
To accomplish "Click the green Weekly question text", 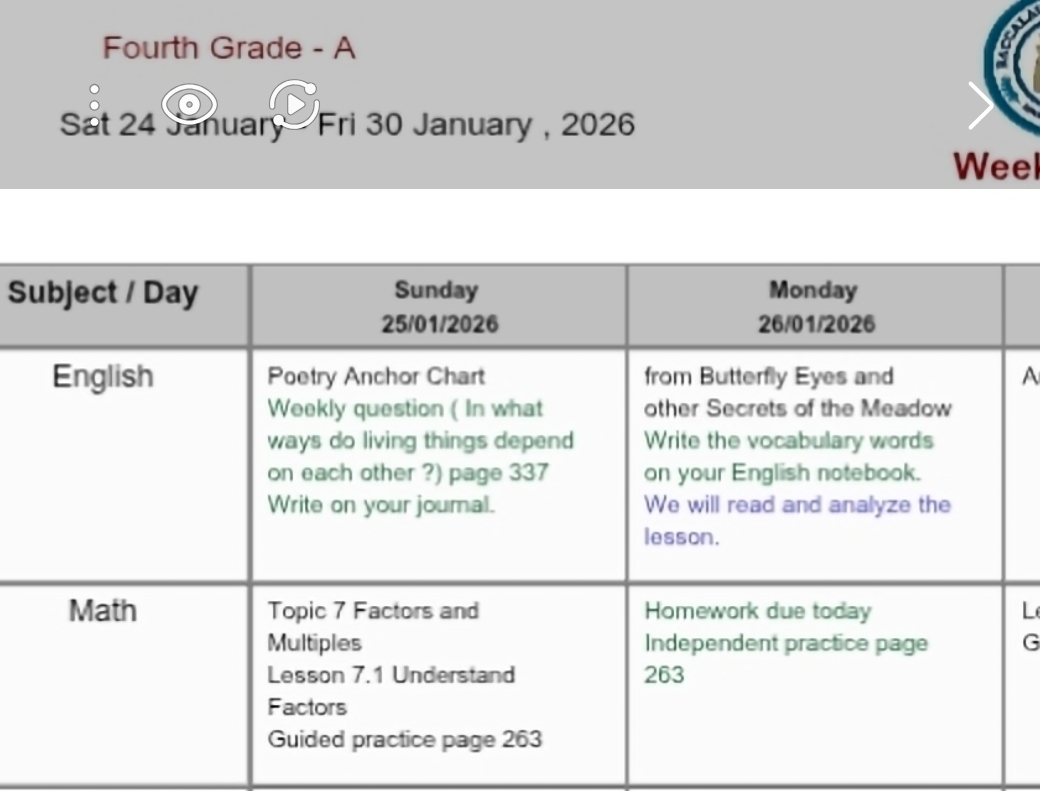I will tap(420, 440).
